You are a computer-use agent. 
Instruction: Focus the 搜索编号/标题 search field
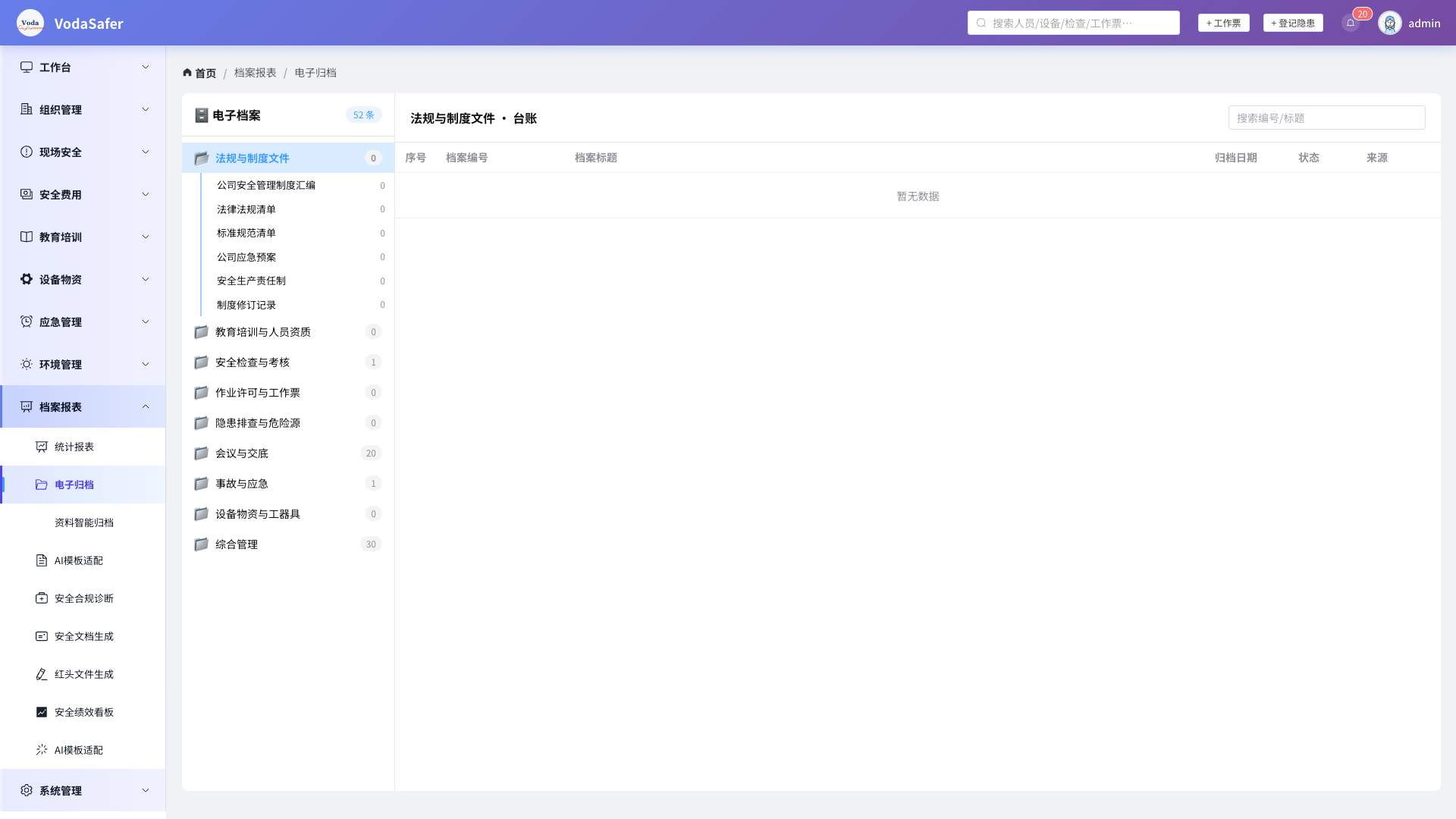[1326, 118]
